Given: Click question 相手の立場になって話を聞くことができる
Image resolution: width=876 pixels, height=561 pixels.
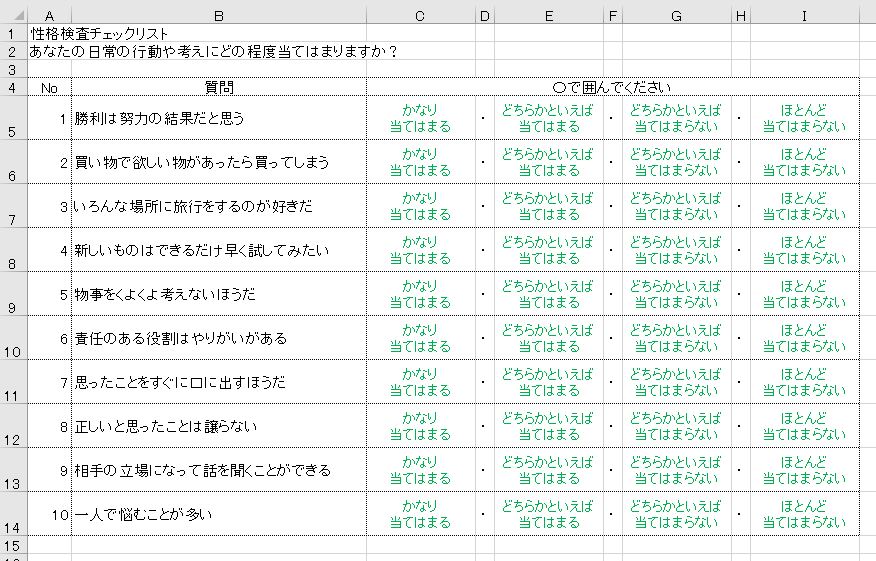Looking at the screenshot, I should coord(202,470).
